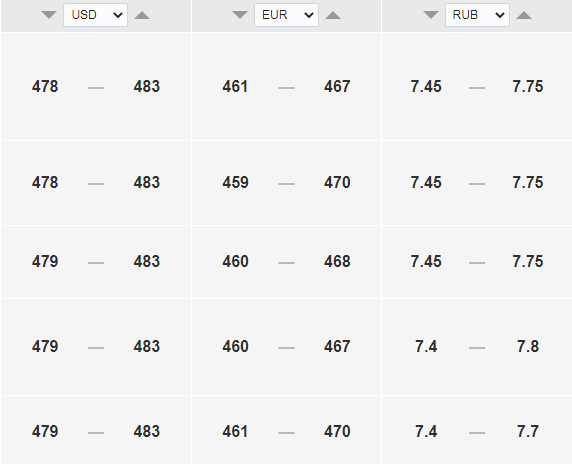Sort RUB column with down arrow
The height and width of the screenshot is (464, 572).
(x=431, y=15)
